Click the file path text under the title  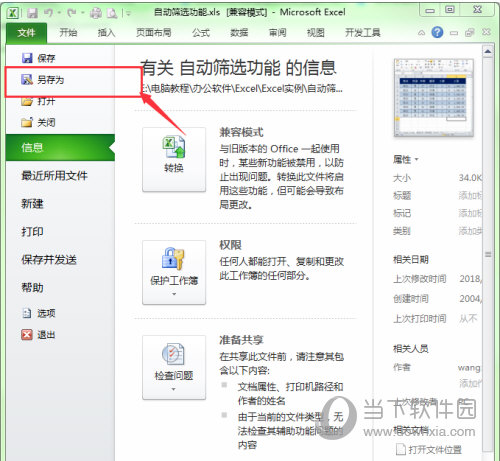click(x=241, y=89)
